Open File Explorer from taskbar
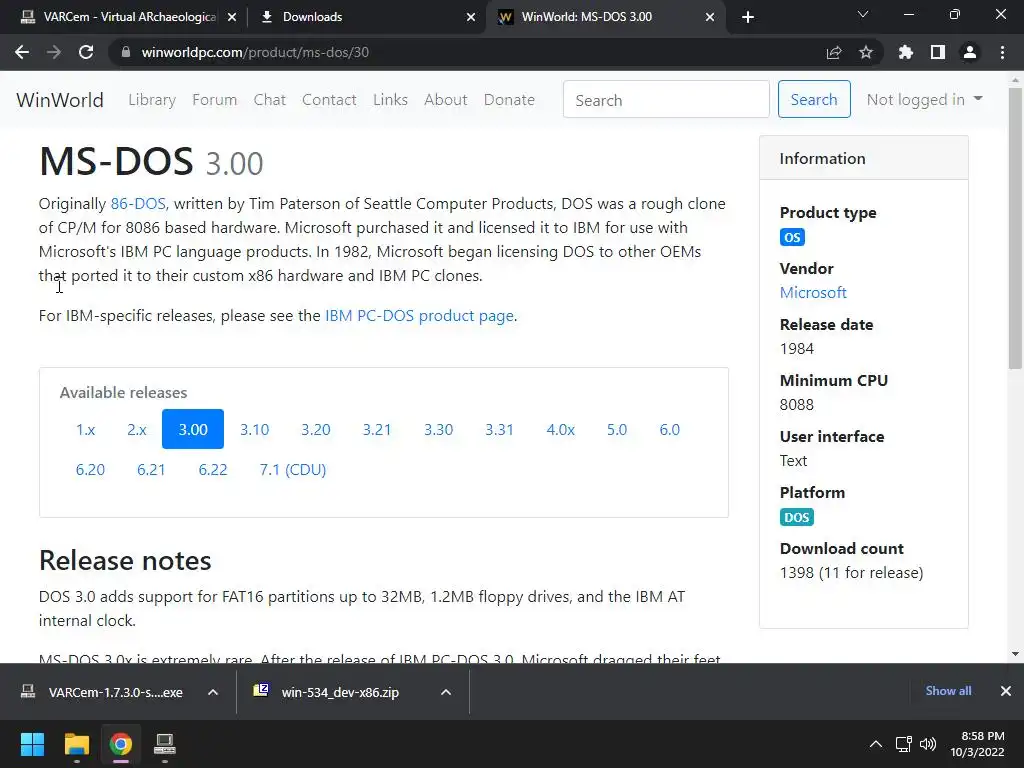1024x768 pixels. point(76,744)
